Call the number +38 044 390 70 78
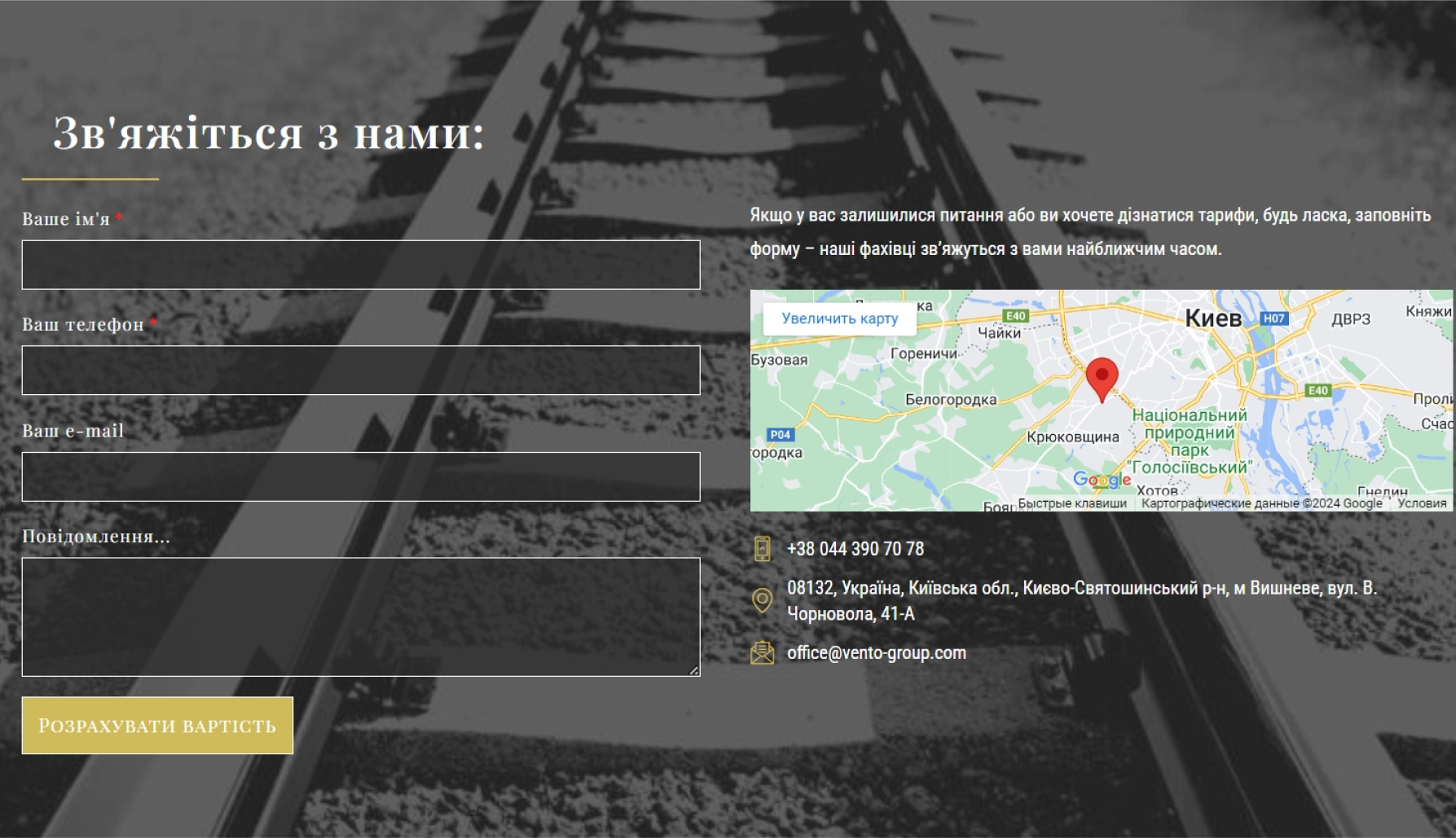This screenshot has height=838, width=1456. (x=856, y=549)
